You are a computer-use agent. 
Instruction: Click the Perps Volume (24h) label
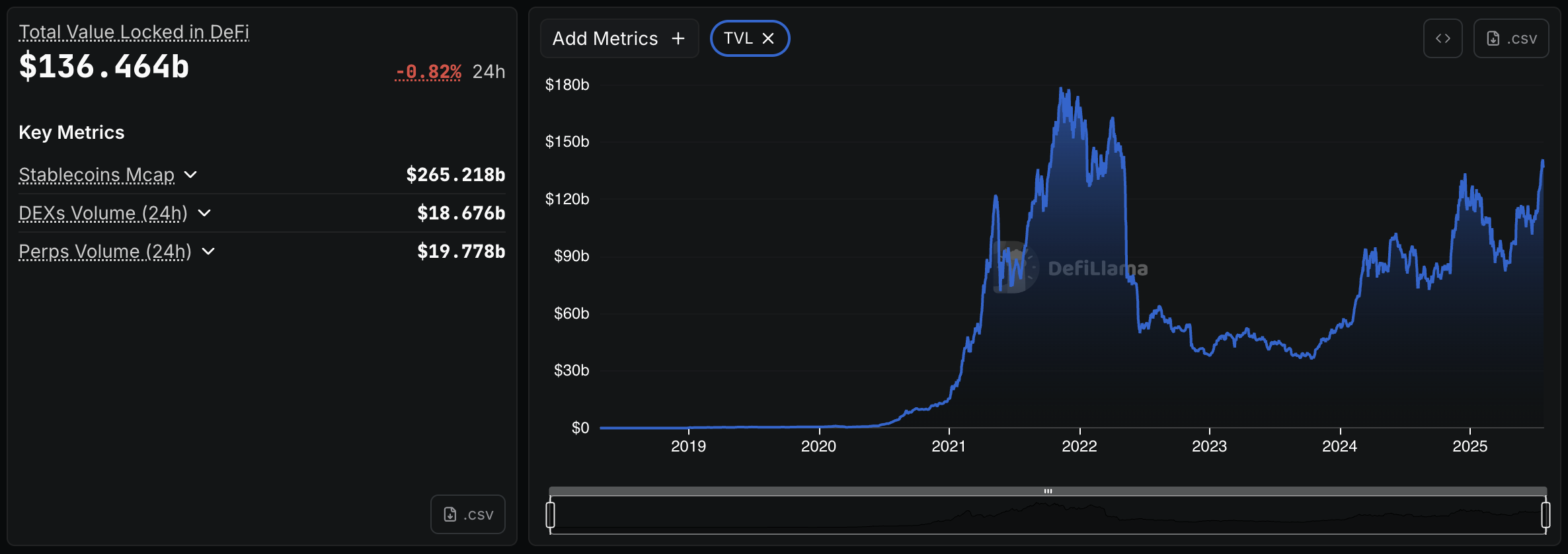pyautogui.click(x=105, y=251)
